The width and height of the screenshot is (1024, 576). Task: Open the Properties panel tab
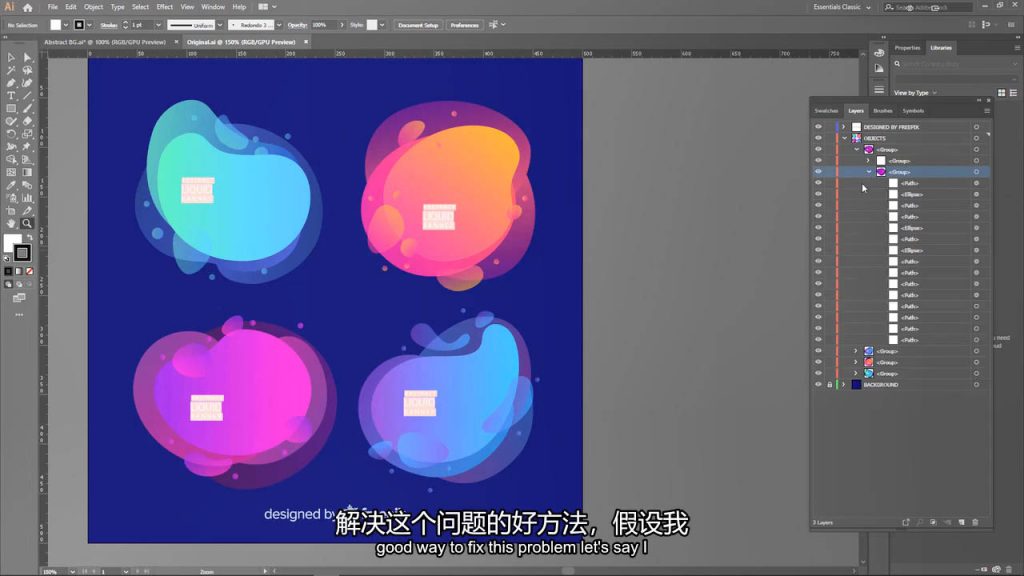tap(907, 48)
